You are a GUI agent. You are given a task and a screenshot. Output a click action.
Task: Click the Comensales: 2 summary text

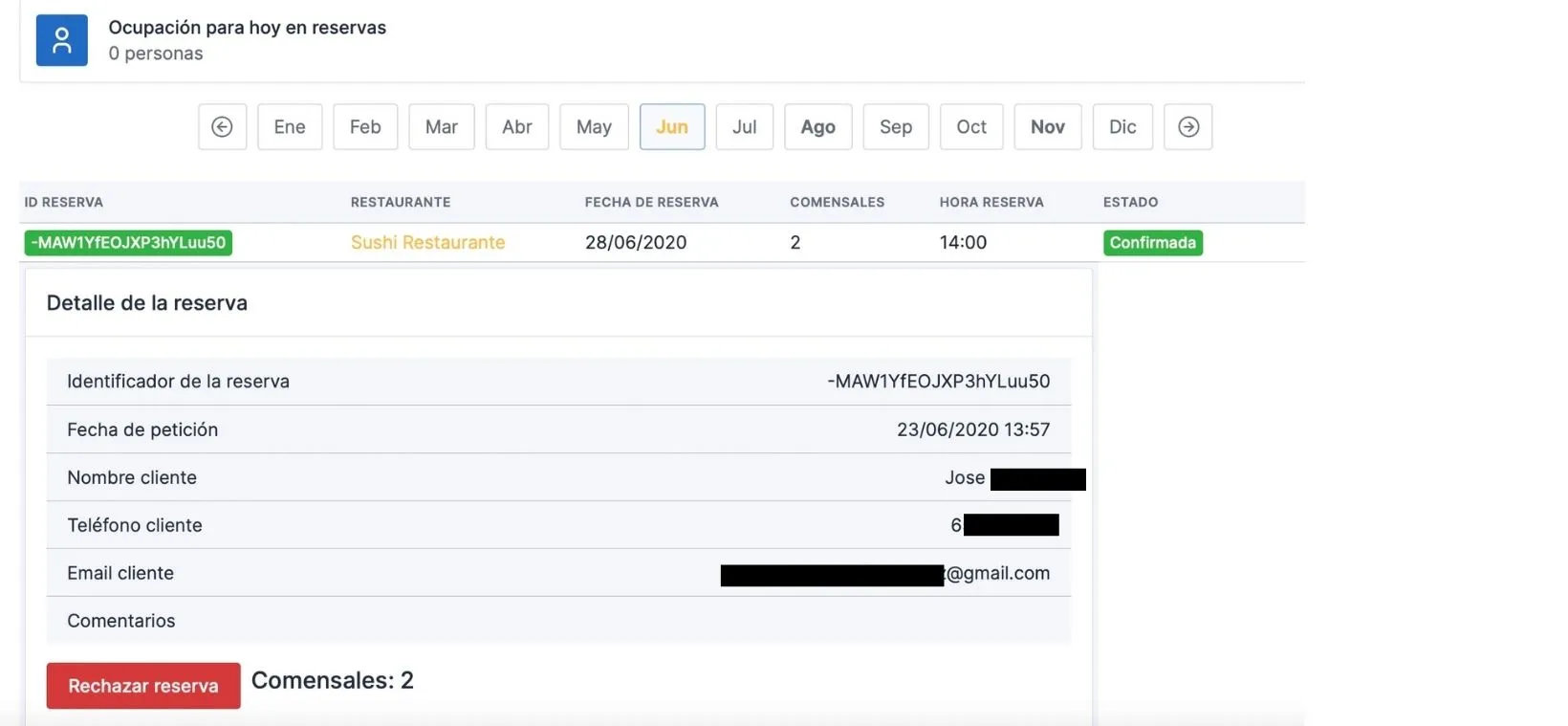[333, 680]
